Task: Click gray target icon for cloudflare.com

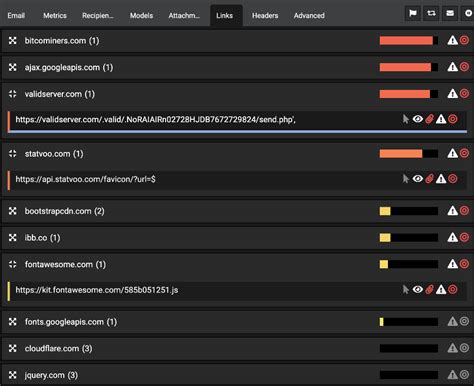Action: (464, 348)
